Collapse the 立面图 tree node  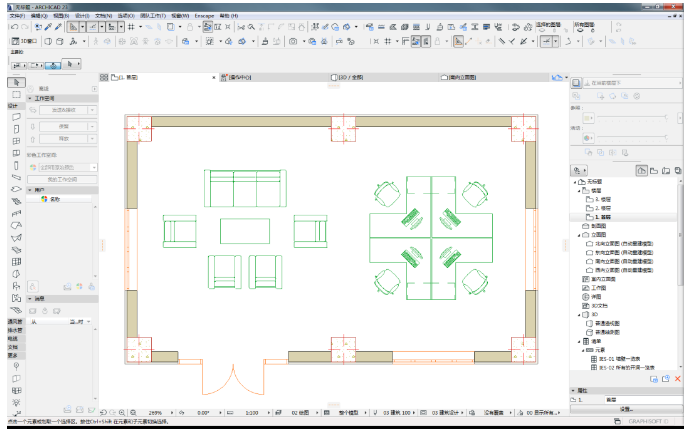tap(579, 235)
